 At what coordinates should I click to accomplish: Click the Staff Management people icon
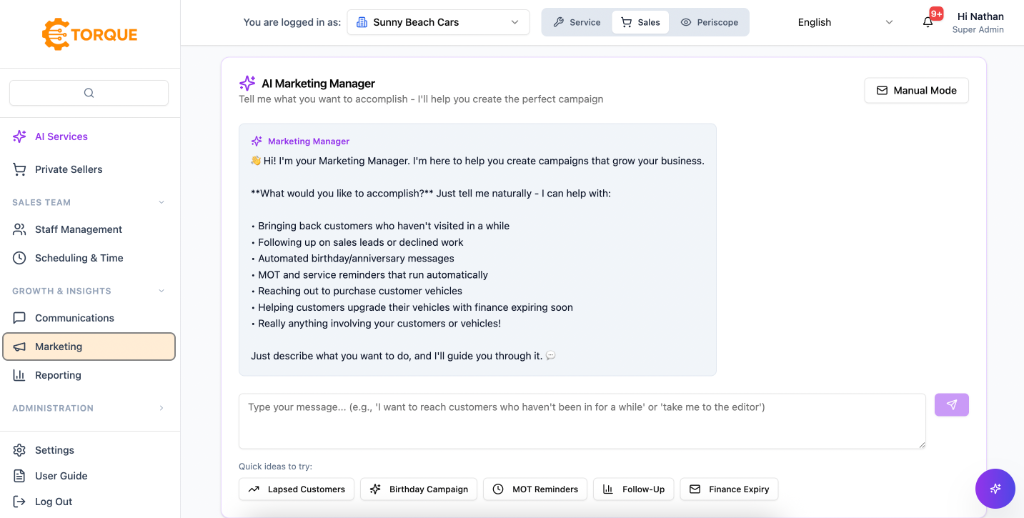coord(20,229)
